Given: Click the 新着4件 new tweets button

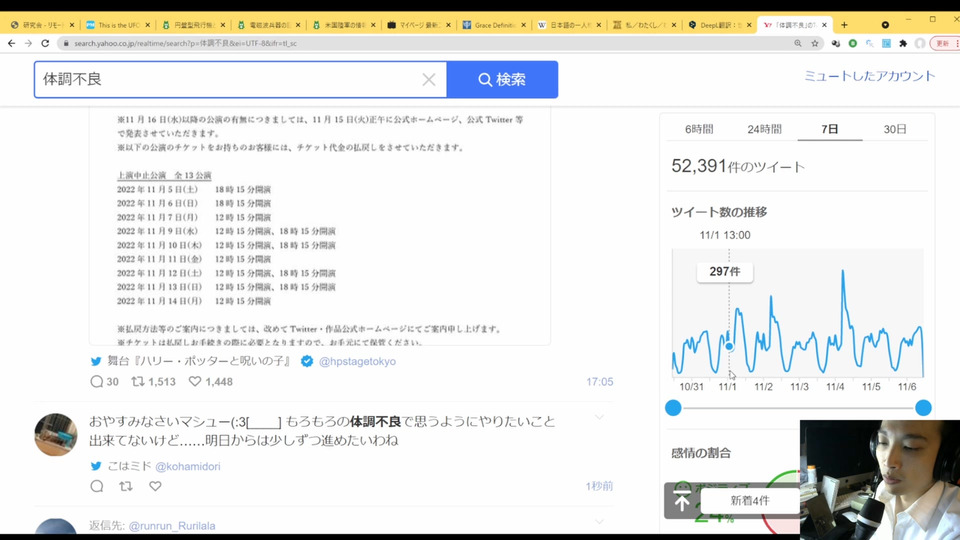Looking at the screenshot, I should [750, 501].
